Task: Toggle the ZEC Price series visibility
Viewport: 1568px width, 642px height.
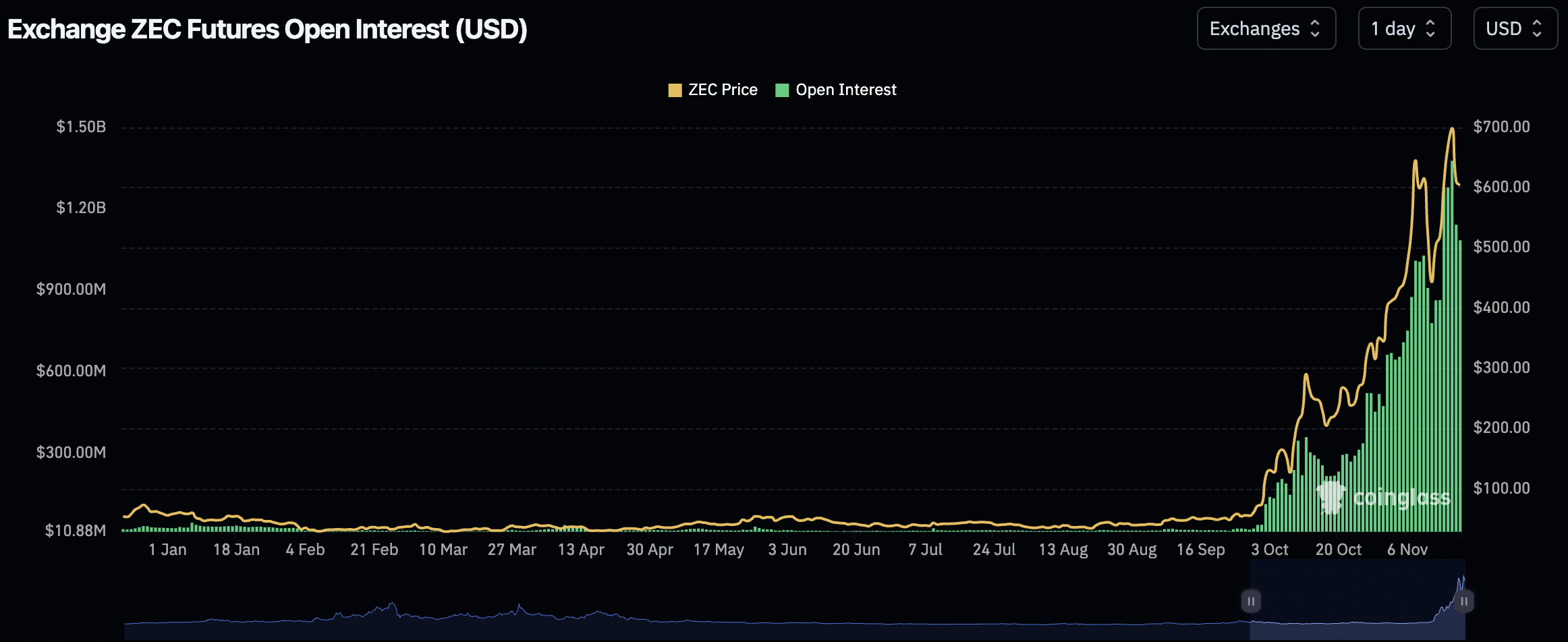Action: tap(712, 89)
